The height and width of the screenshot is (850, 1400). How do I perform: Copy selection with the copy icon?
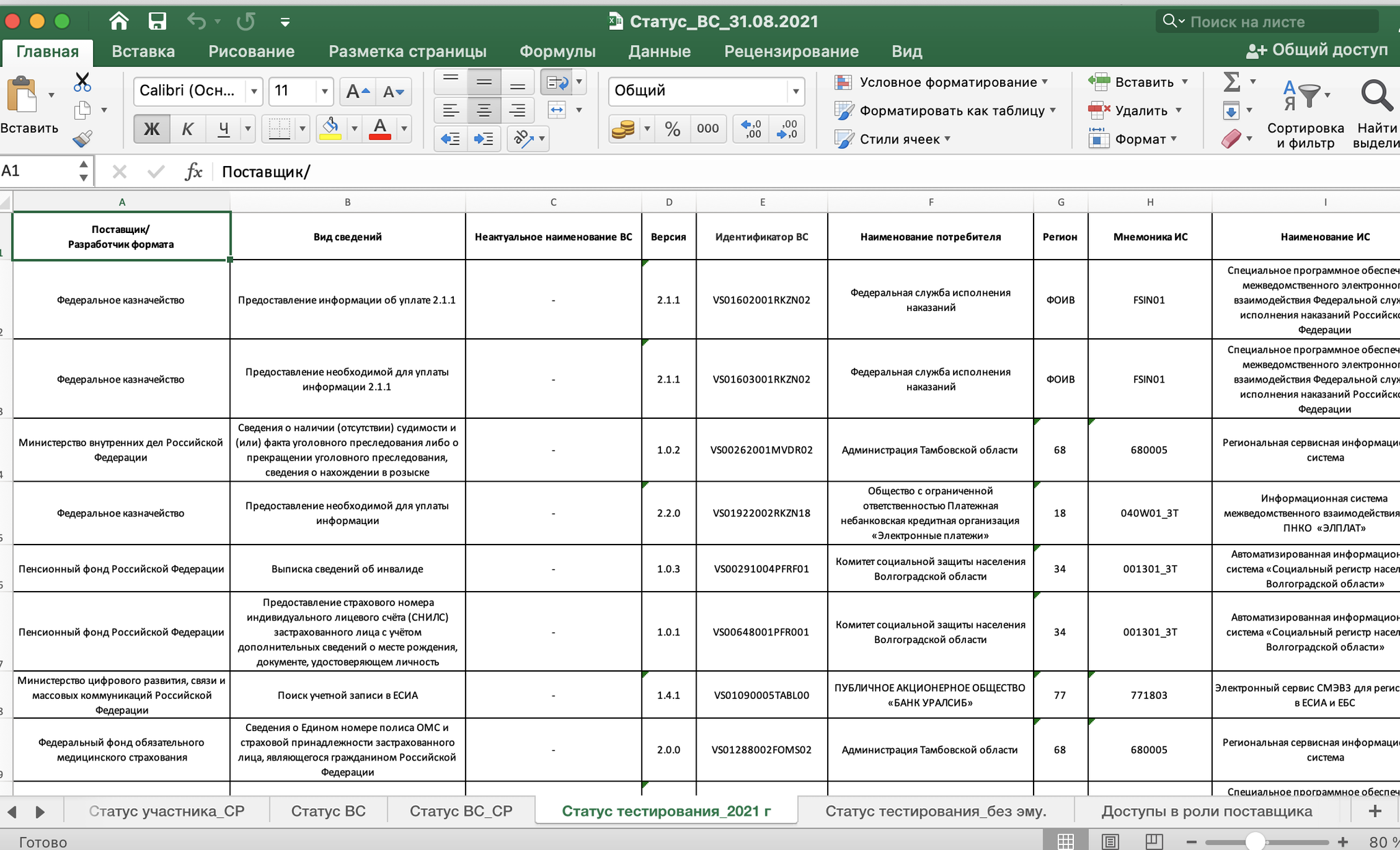(x=82, y=109)
